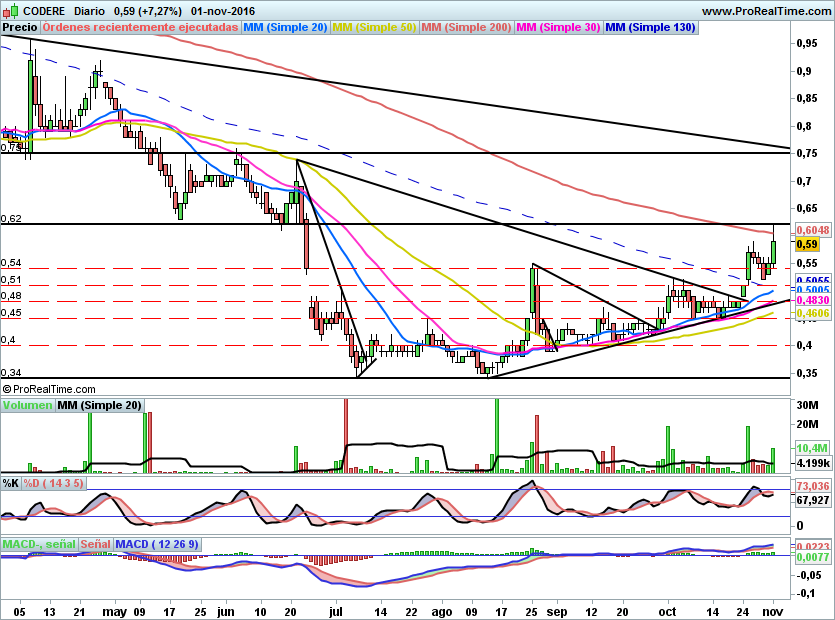Click the 67,927 stochastic value tag

813,500
